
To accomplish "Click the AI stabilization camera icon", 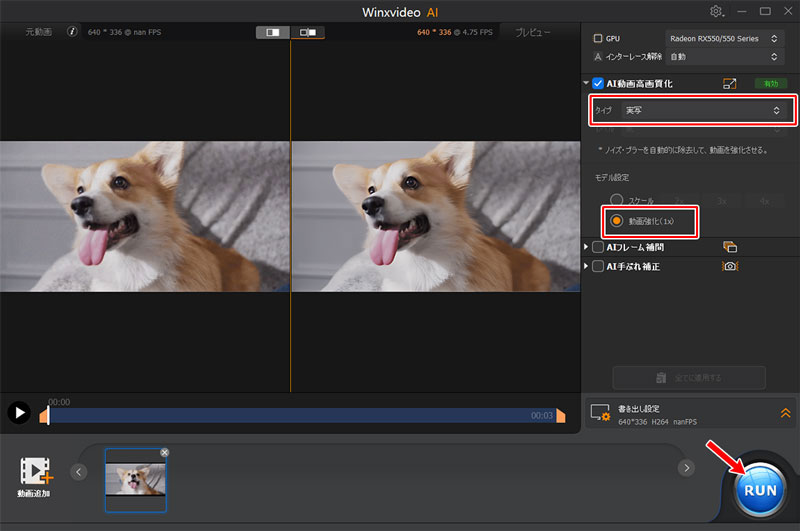I will [729, 267].
